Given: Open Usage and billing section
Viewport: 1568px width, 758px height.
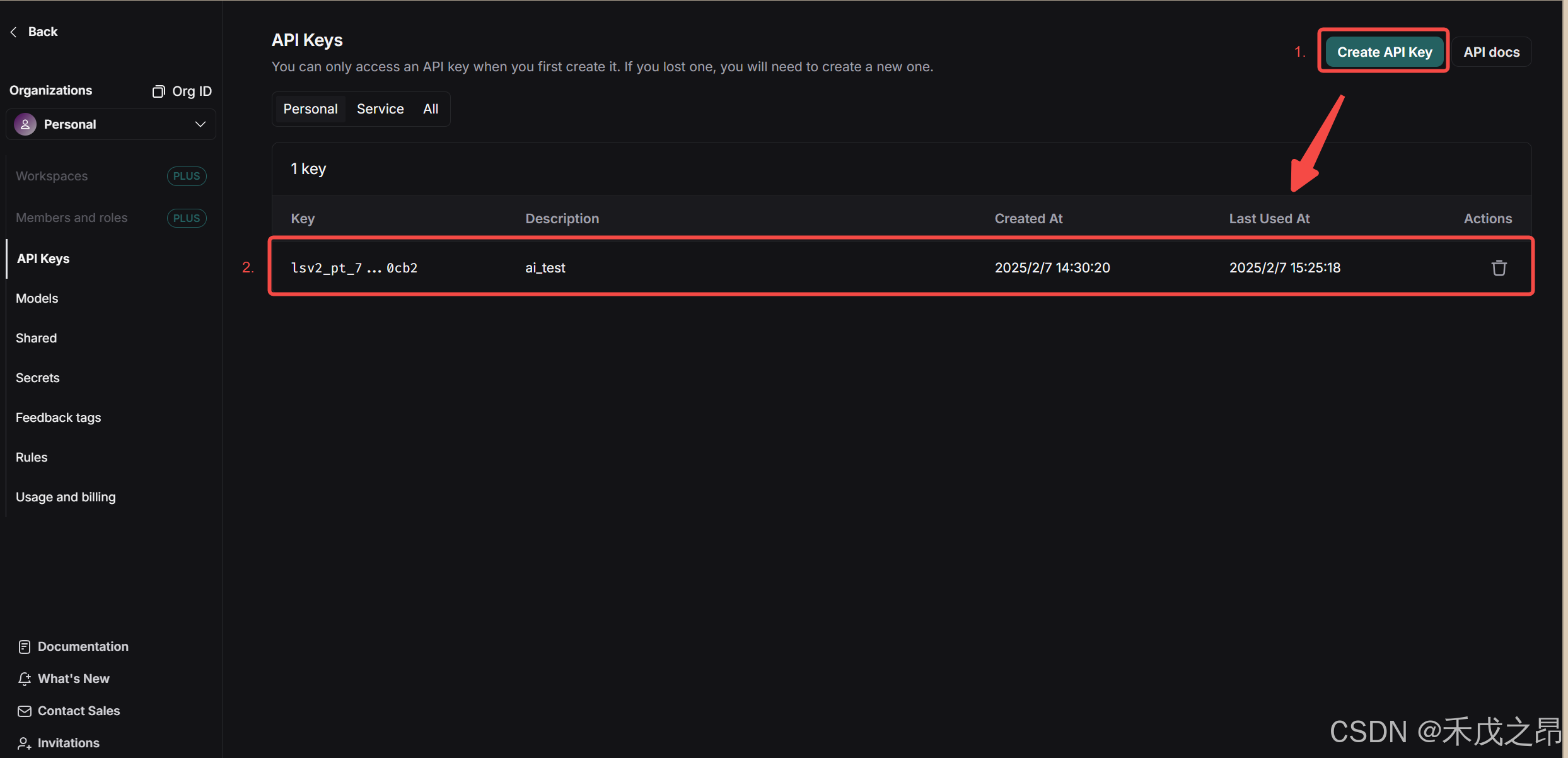Looking at the screenshot, I should click(66, 497).
